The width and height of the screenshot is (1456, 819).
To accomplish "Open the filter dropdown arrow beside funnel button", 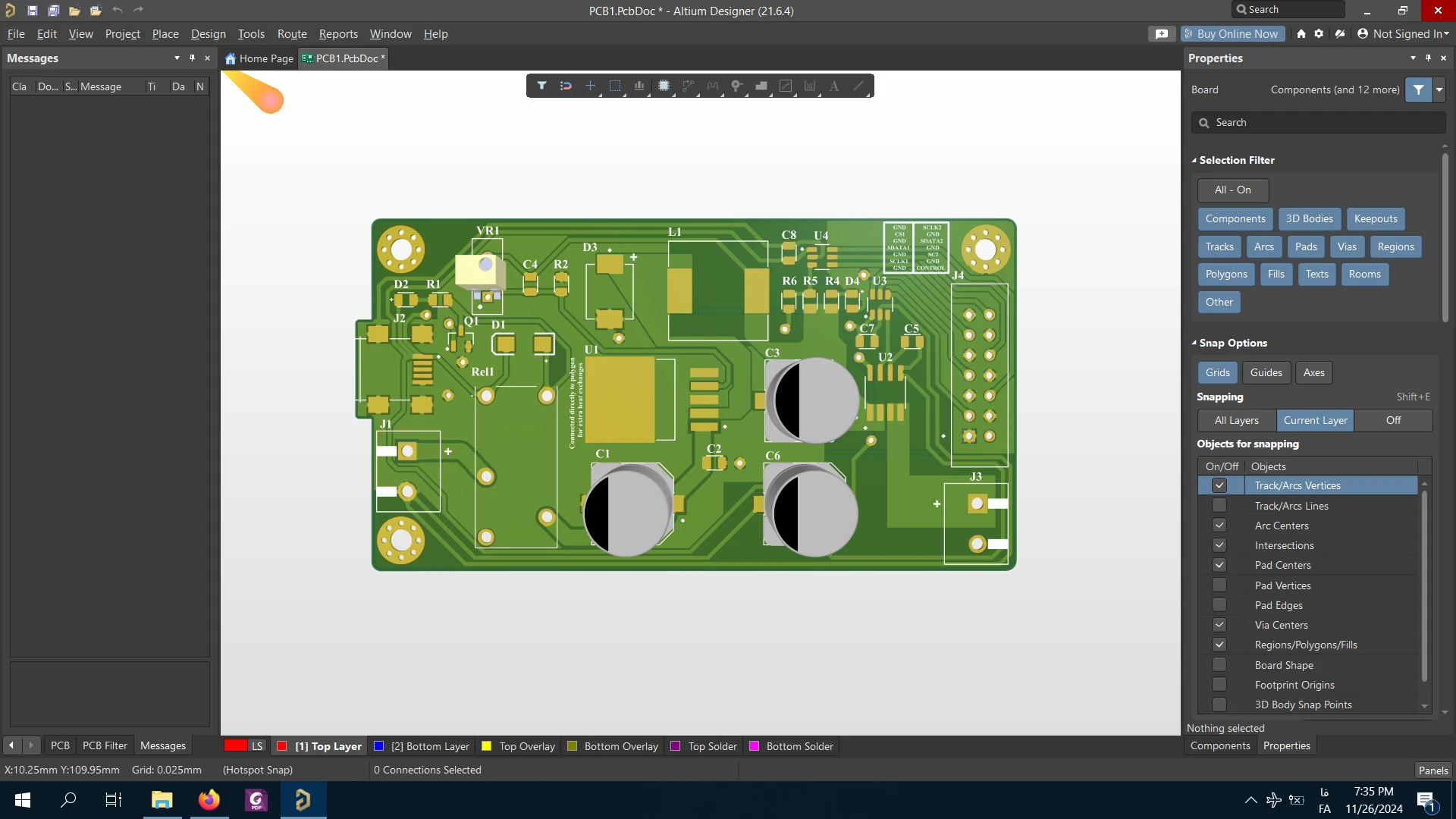I will (x=1439, y=89).
